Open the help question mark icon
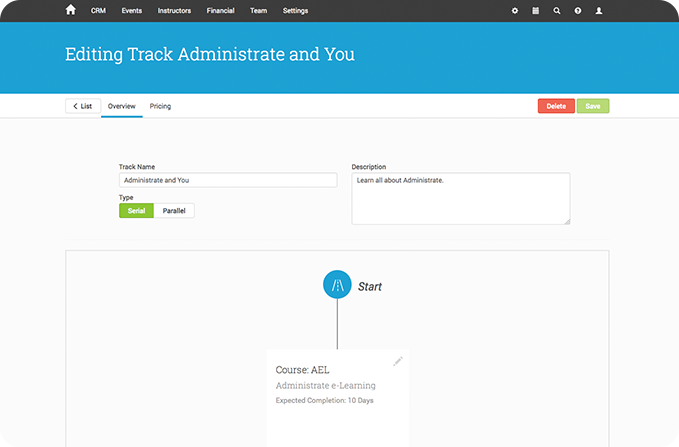The height and width of the screenshot is (447, 679). click(x=578, y=11)
